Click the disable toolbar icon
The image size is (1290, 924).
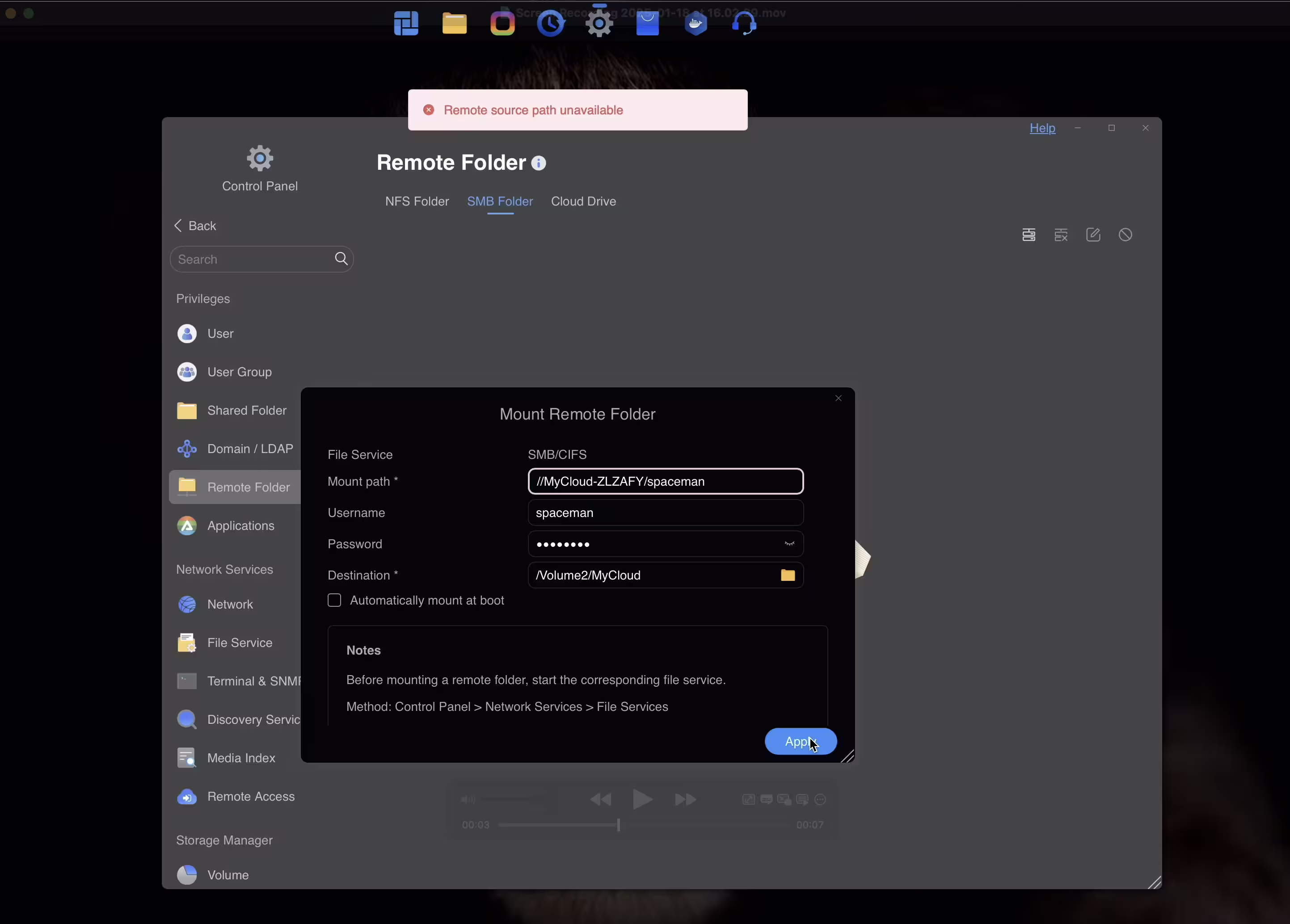click(x=1125, y=235)
